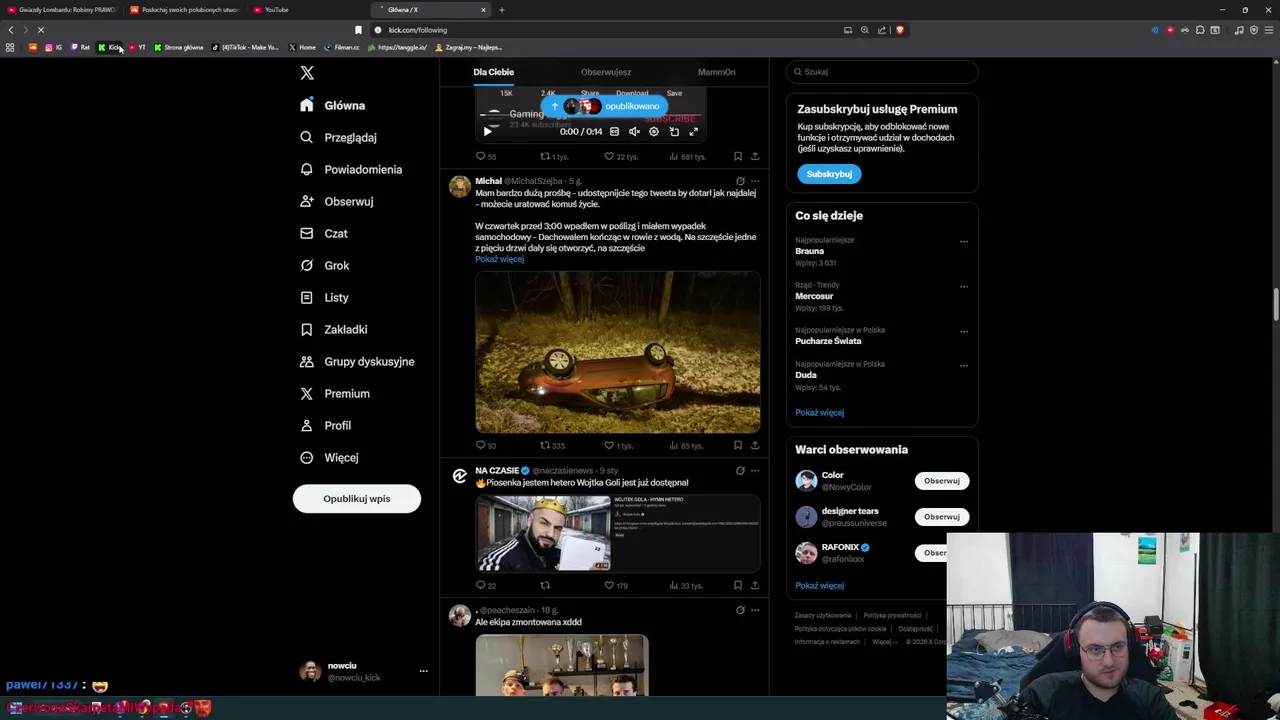
Task: Open Grok actions on Michał's post
Action: point(740,181)
